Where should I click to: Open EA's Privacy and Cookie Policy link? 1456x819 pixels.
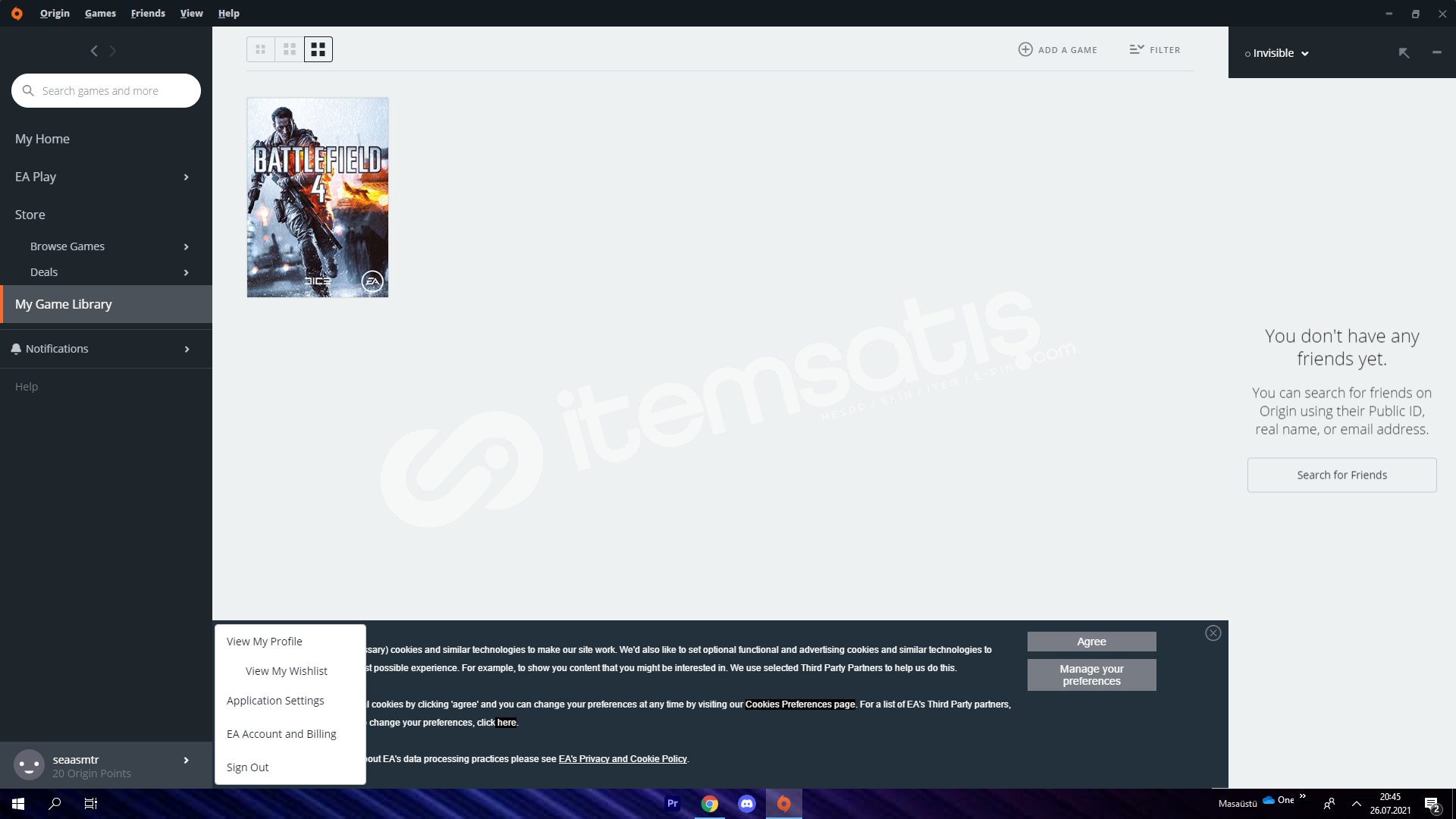pyautogui.click(x=623, y=759)
